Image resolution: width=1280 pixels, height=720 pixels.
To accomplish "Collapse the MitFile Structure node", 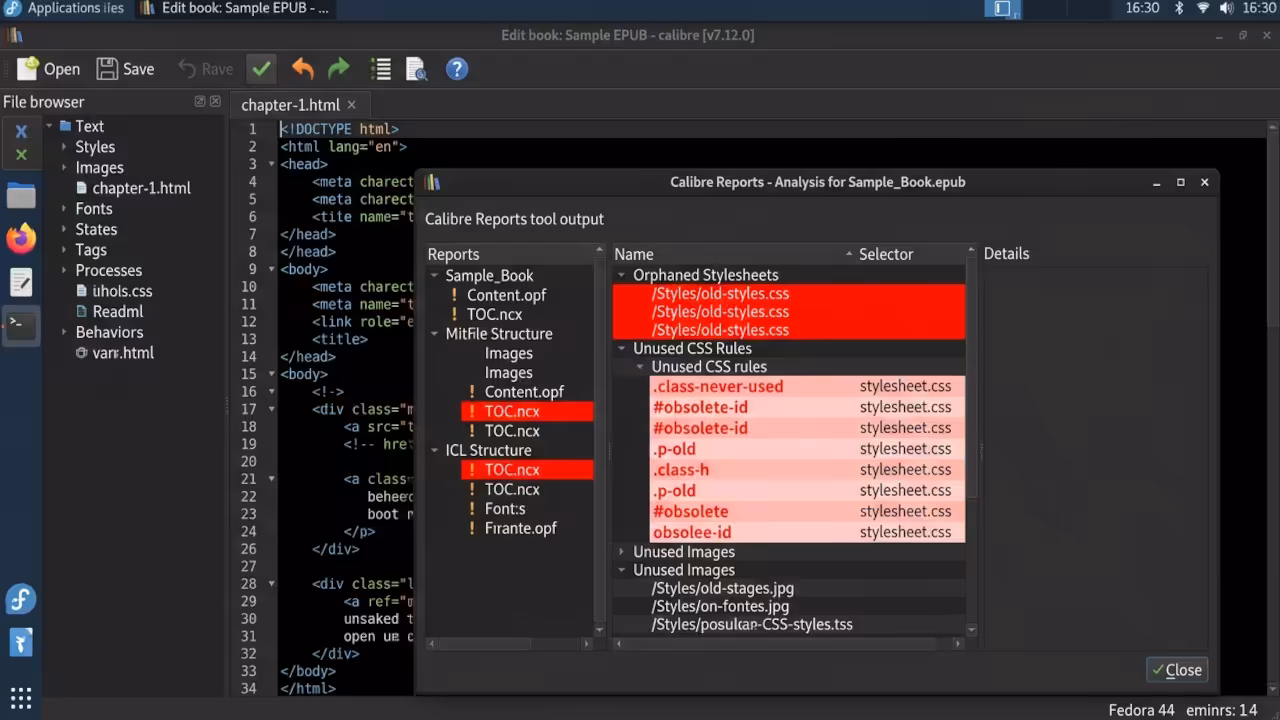I will (435, 334).
